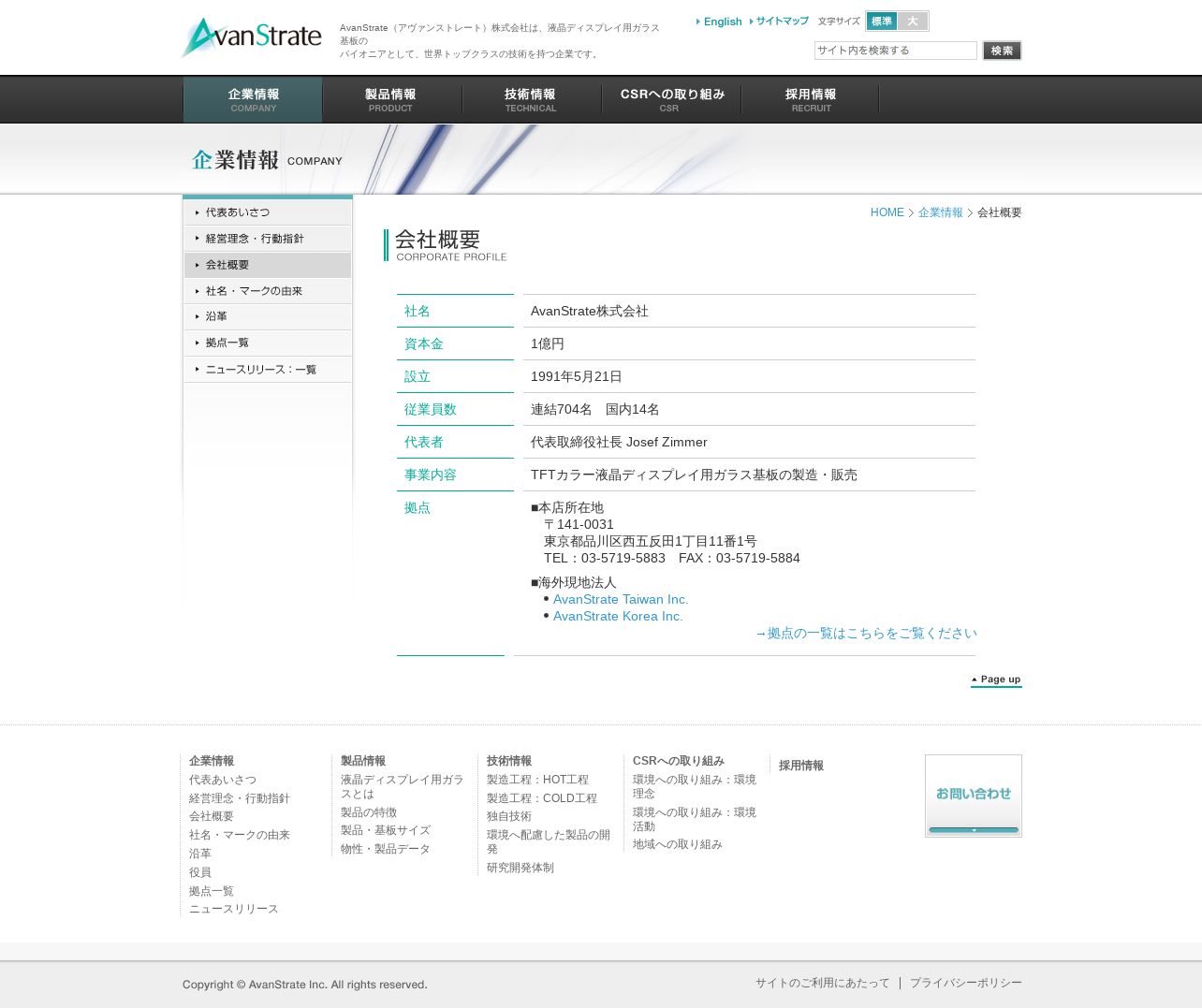The height and width of the screenshot is (1008, 1202).
Task: Open footer link 環境へ配慮した製品の開発
Action: click(549, 841)
